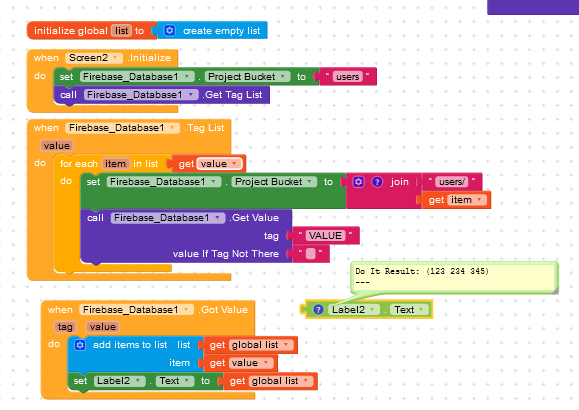579x410 pixels.
Task: Open the gear mutator on join block
Action: coord(358,182)
